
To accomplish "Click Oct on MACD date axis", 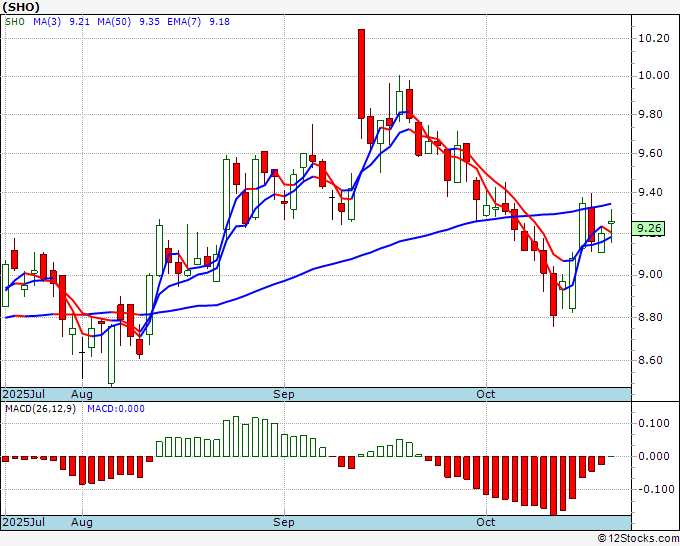I will pos(486,522).
